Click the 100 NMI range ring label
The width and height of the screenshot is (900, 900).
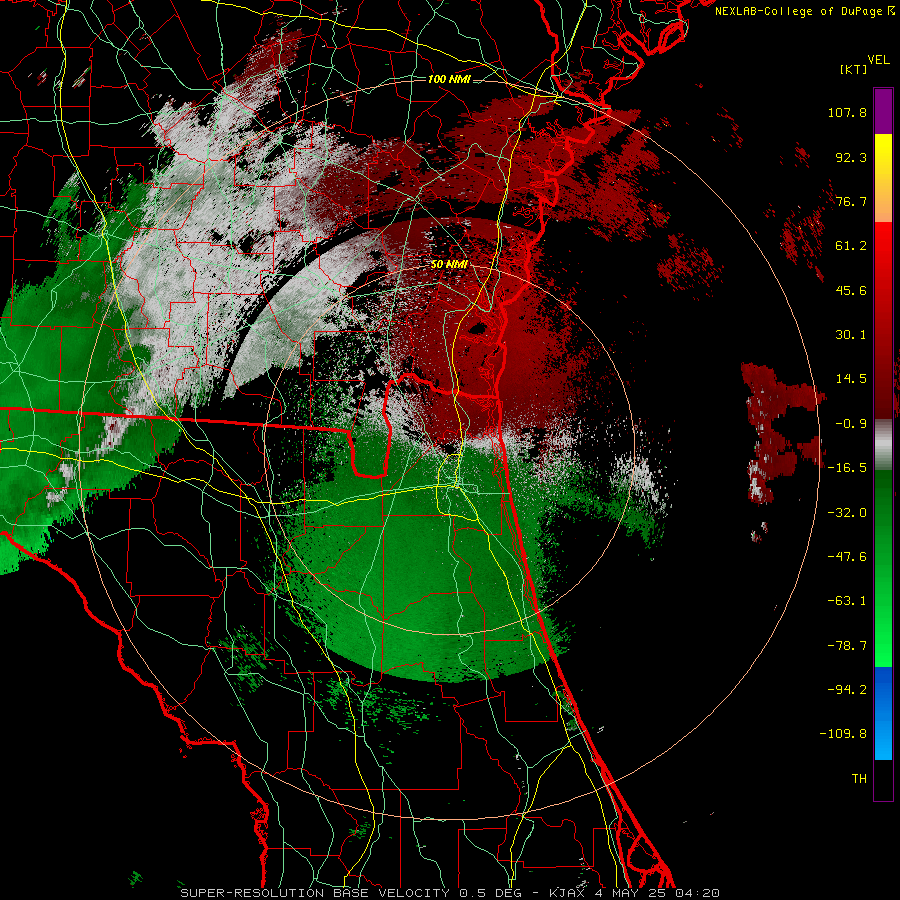click(x=449, y=79)
